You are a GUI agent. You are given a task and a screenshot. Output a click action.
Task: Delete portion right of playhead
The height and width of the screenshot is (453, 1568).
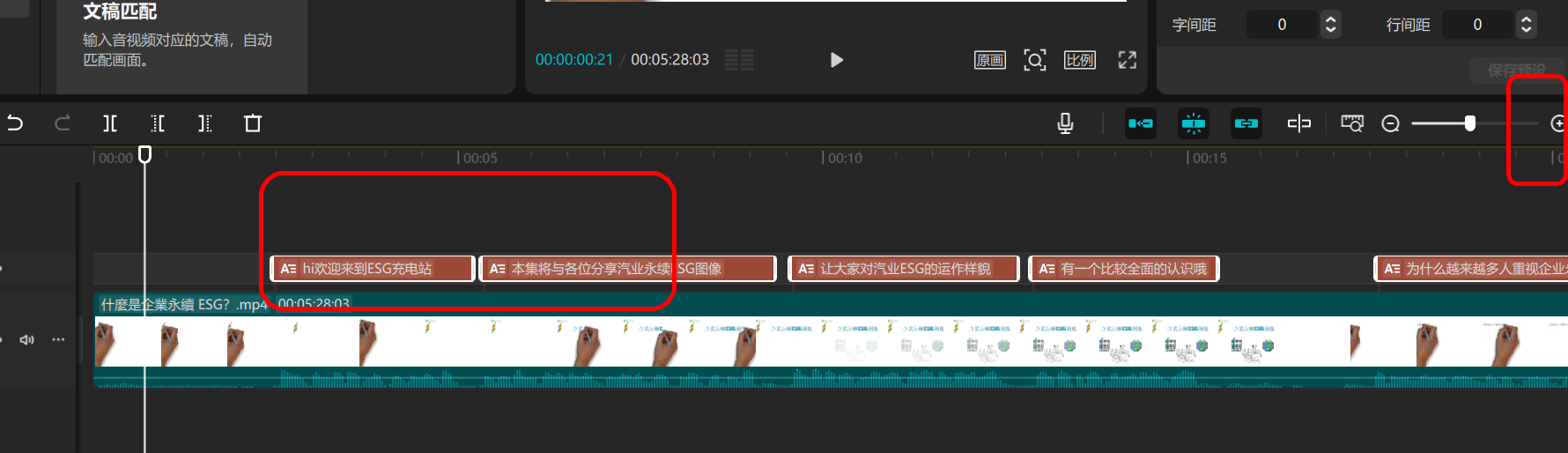(x=205, y=123)
